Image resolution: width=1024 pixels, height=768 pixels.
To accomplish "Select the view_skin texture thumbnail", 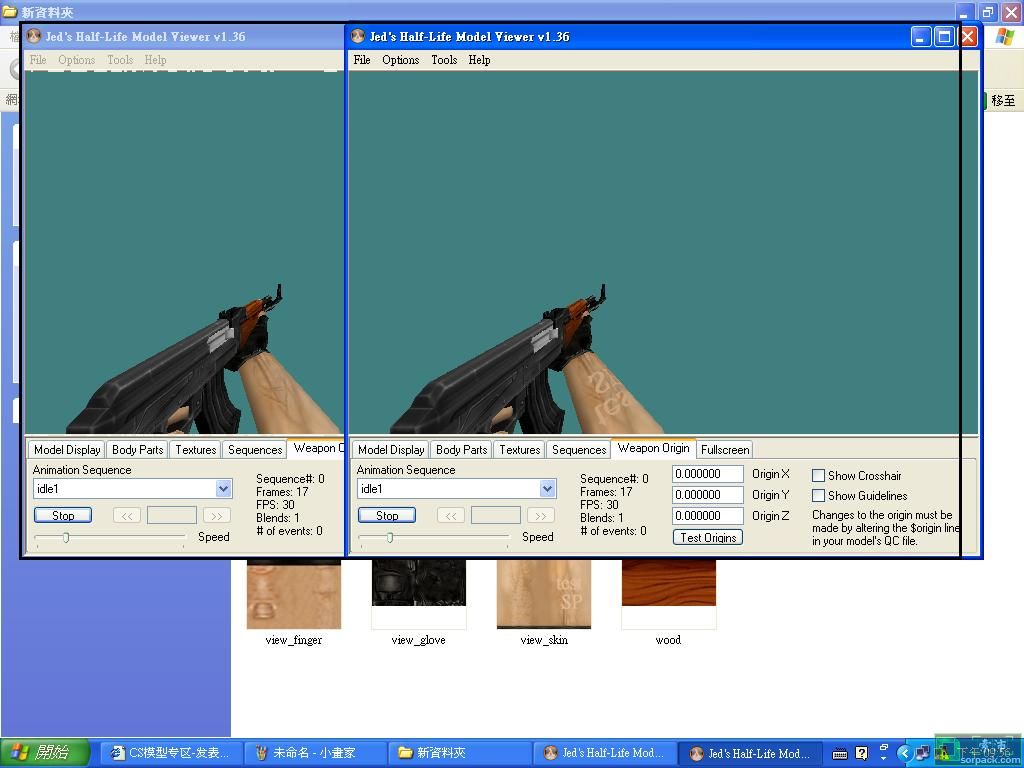I will pyautogui.click(x=544, y=594).
